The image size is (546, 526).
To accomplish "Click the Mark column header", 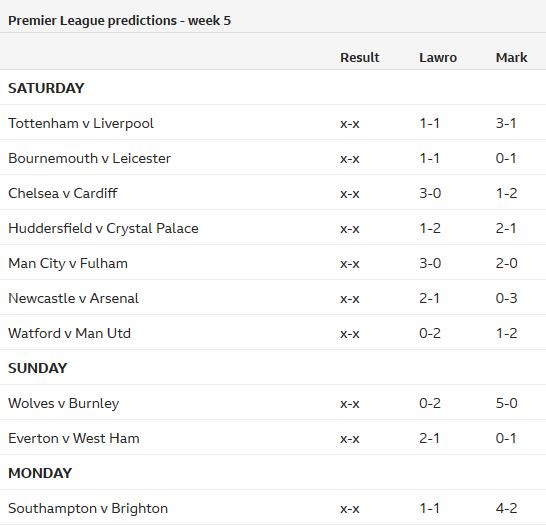I will point(512,57).
